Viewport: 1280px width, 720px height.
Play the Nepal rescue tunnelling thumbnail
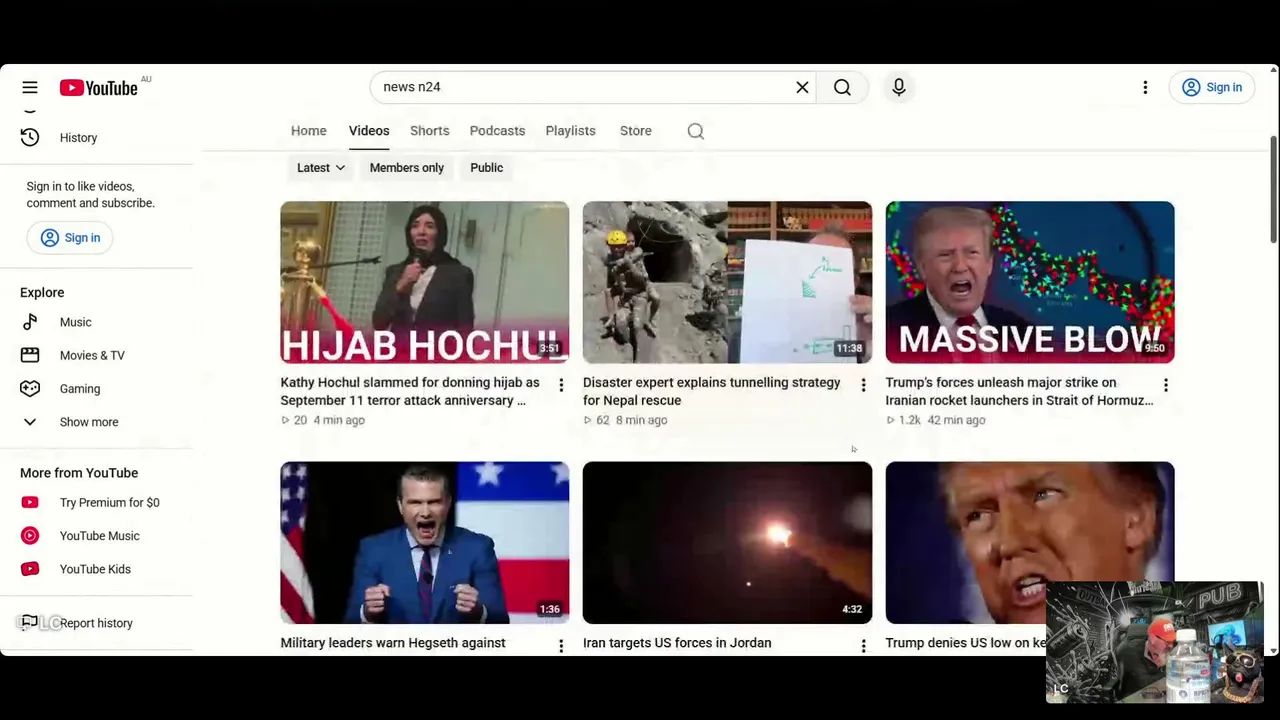[727, 282]
